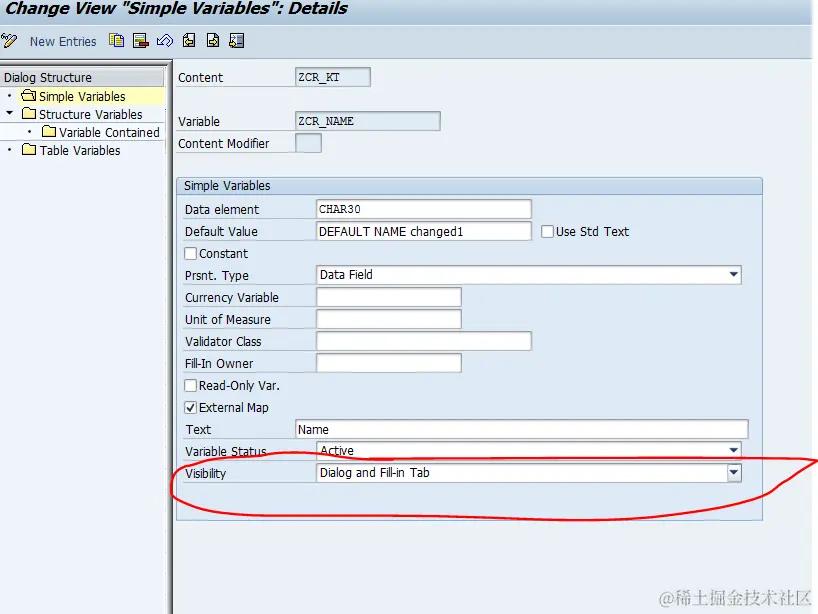The height and width of the screenshot is (614, 818).
Task: Go to previous entry icon
Action: pyautogui.click(x=189, y=40)
